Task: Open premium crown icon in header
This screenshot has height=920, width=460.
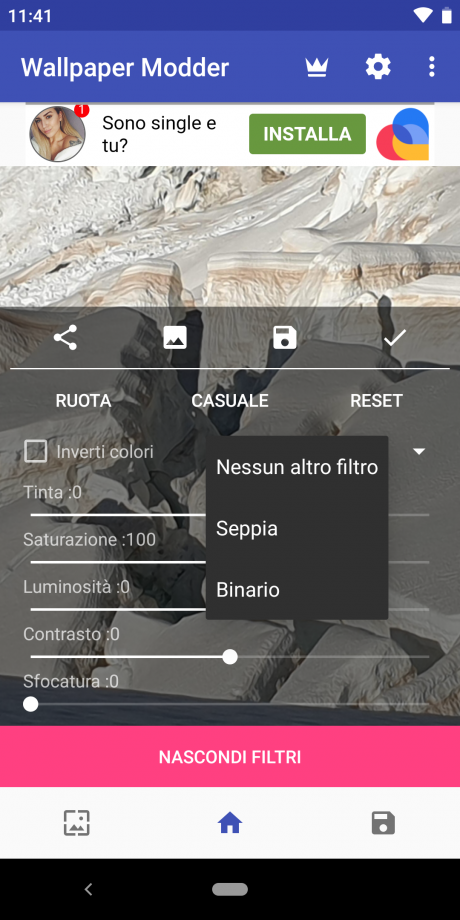Action: (x=316, y=67)
